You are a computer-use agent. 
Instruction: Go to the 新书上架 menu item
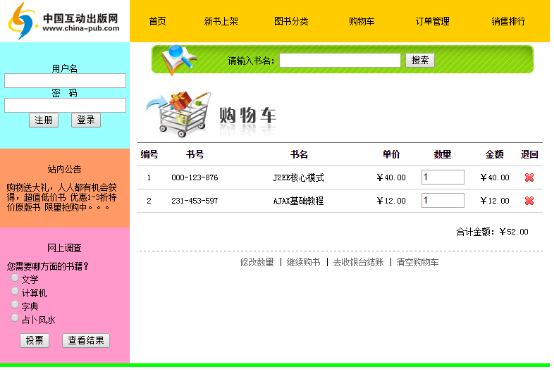click(222, 22)
